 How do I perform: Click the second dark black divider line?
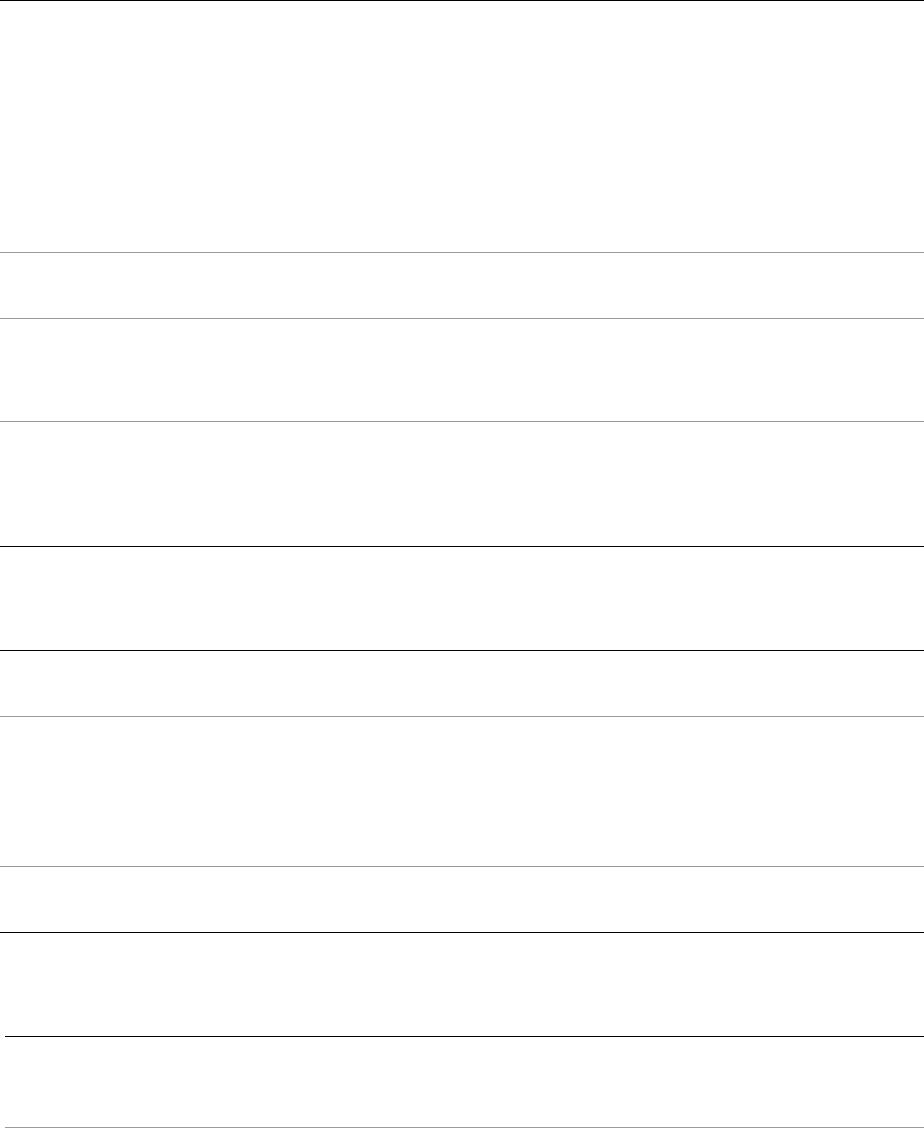462,650
